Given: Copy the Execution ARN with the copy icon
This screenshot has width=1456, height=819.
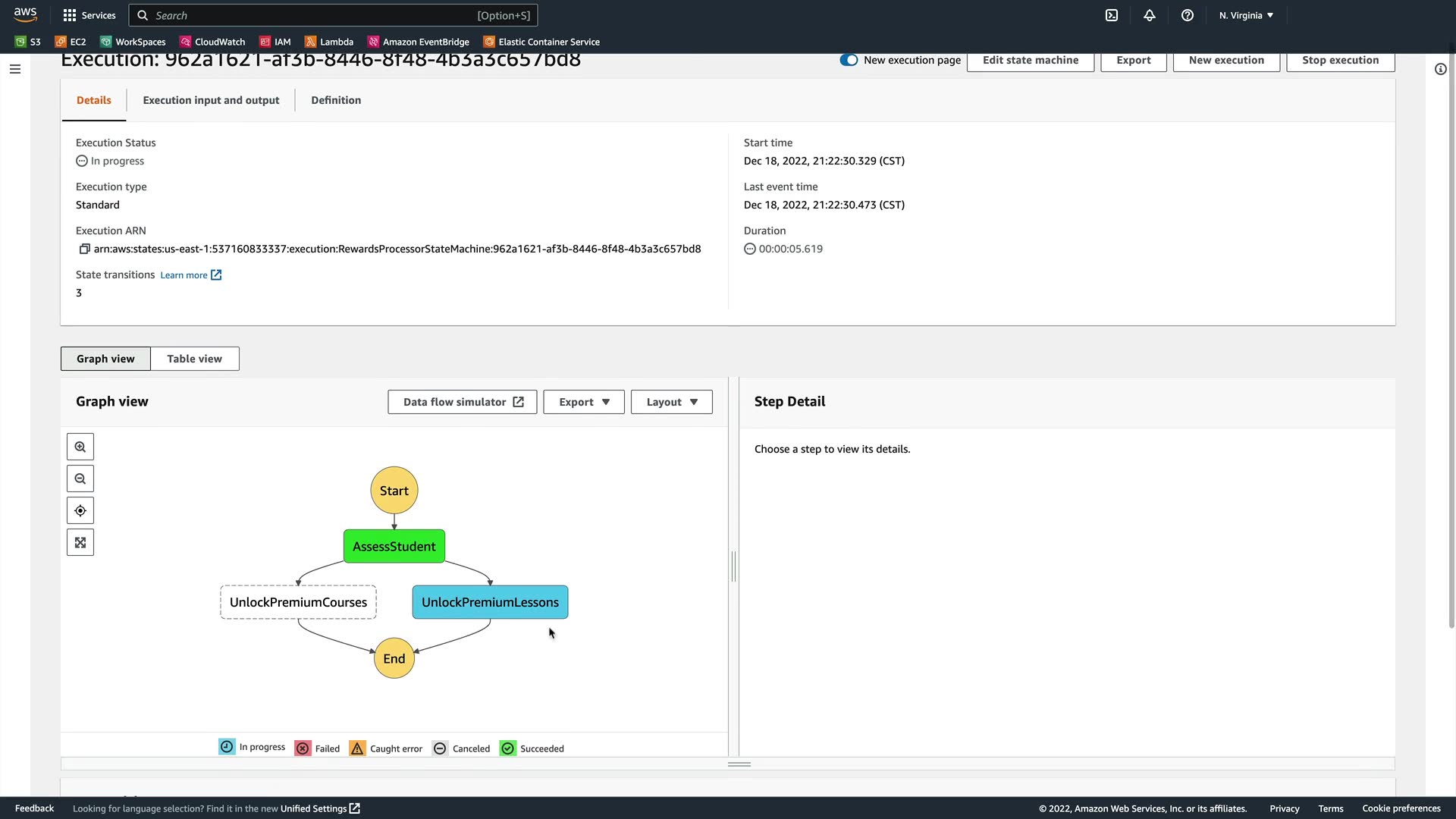Looking at the screenshot, I should pos(84,249).
